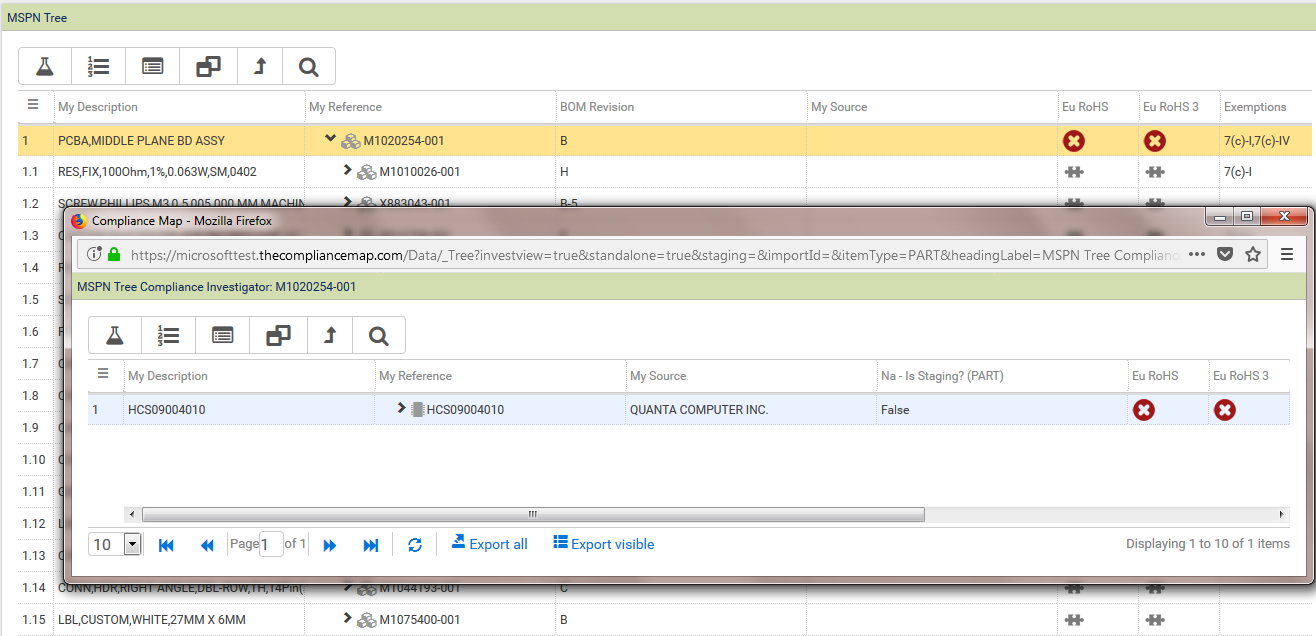The height and width of the screenshot is (636, 1316).
Task: Expand the HCS09004010 tree row
Action: coord(401,408)
